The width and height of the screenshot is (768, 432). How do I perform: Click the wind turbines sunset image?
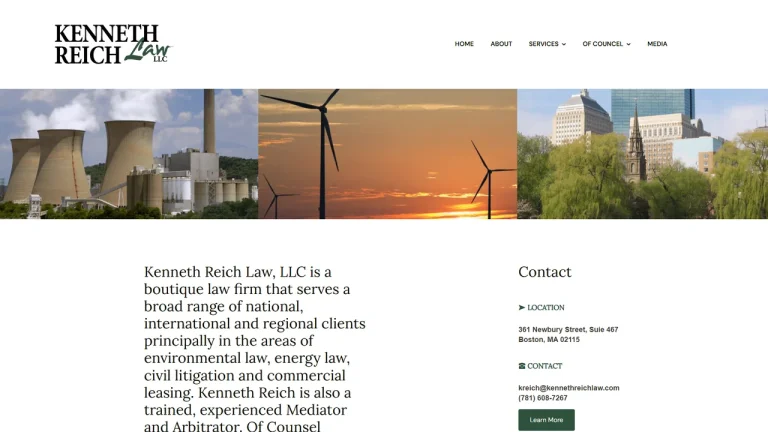(387, 154)
